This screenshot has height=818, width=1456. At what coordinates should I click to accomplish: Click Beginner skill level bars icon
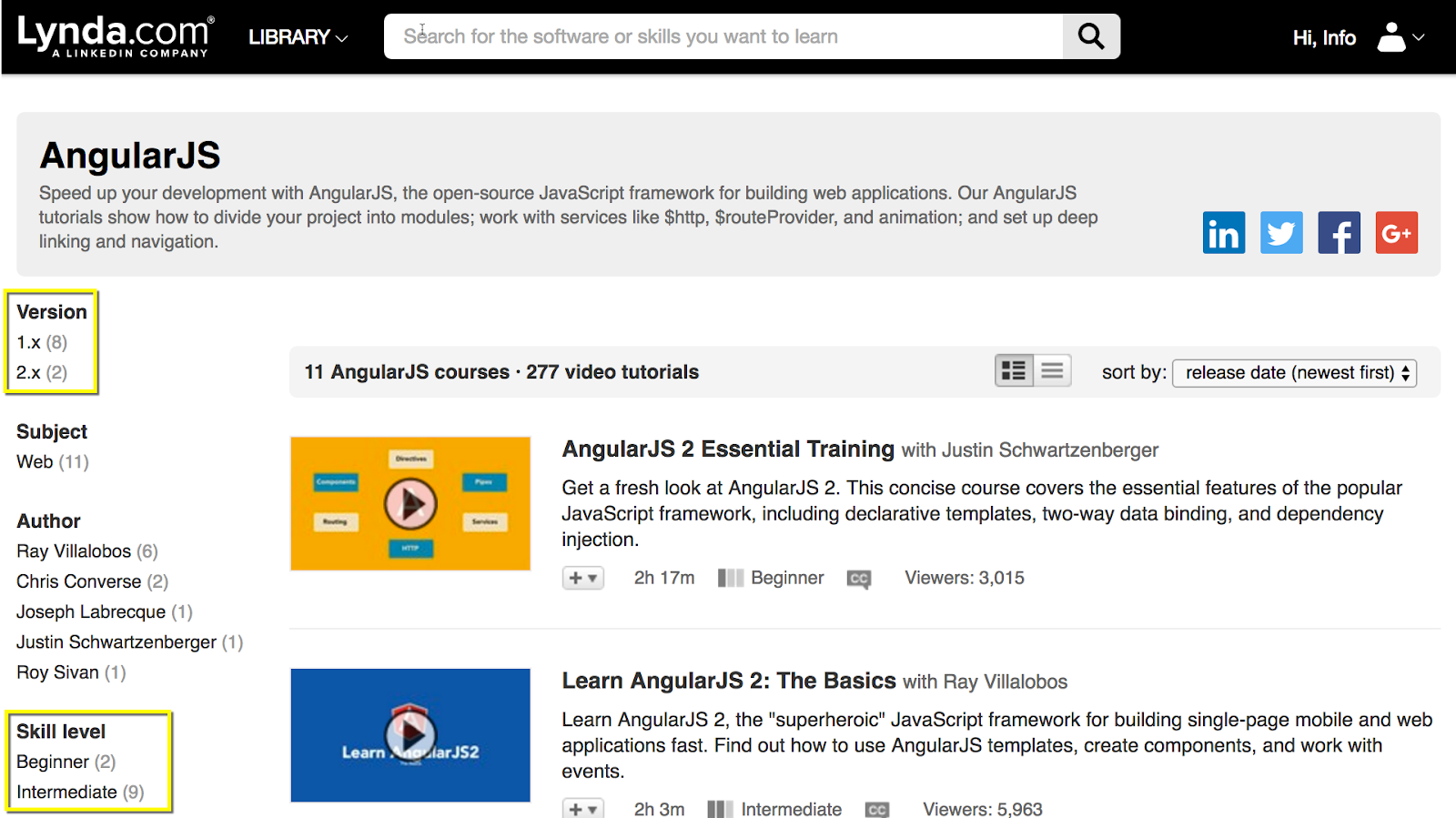click(x=731, y=578)
